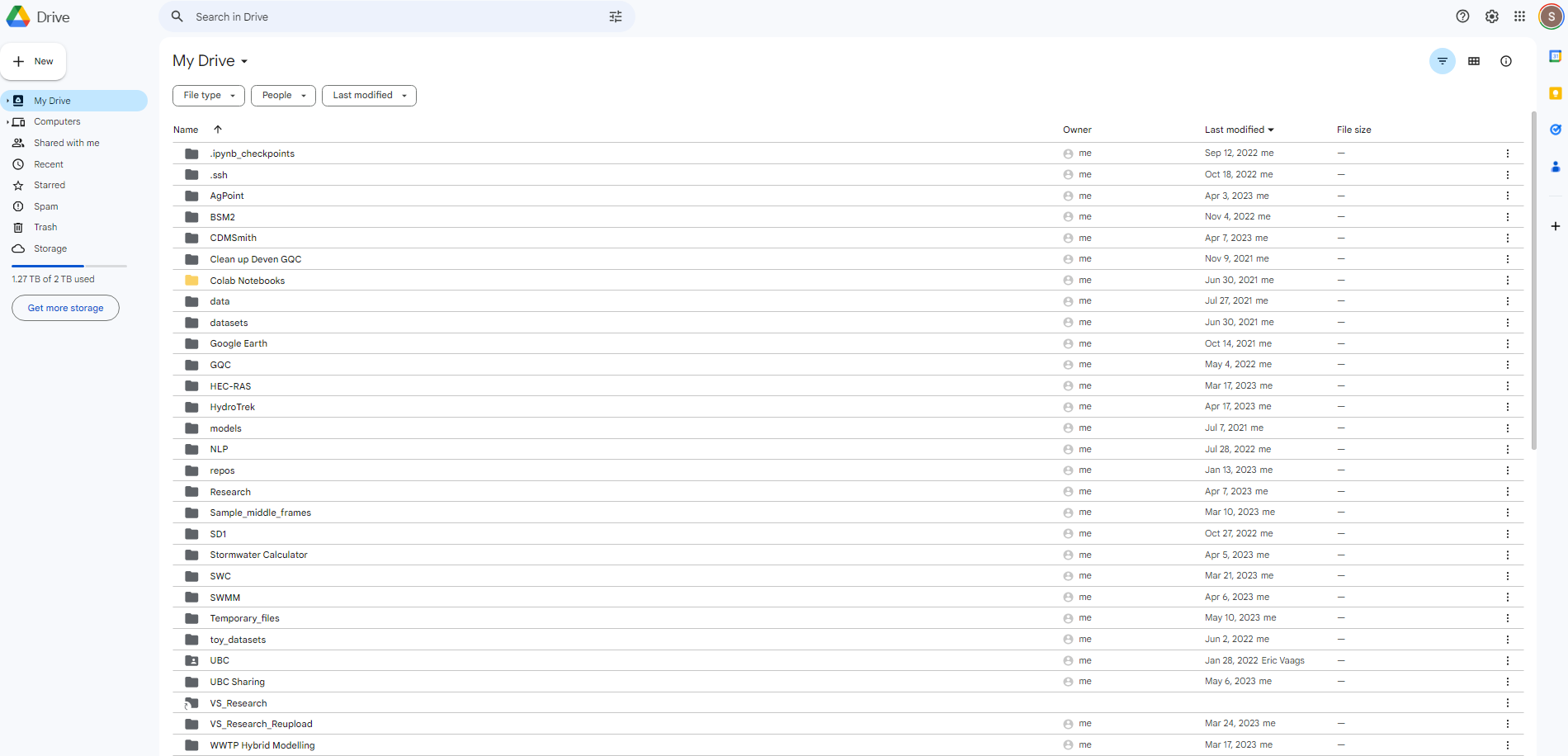
Task: Reverse sort direction arrow next to Name
Action: [x=218, y=130]
